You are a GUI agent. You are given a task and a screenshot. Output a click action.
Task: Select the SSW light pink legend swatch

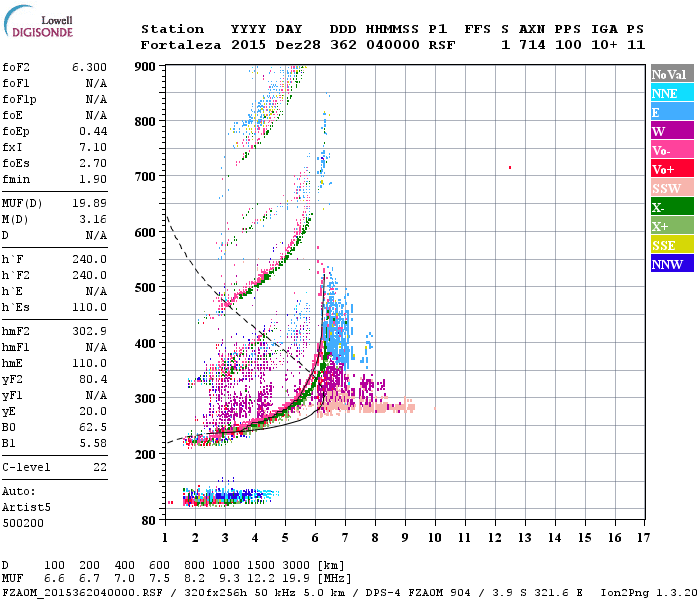[x=672, y=188]
